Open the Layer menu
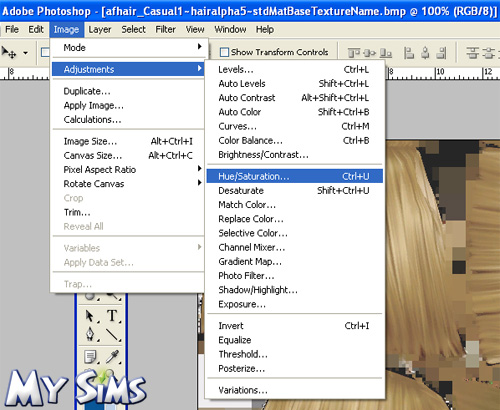Image resolution: width=500 pixels, height=410 pixels. point(100,29)
